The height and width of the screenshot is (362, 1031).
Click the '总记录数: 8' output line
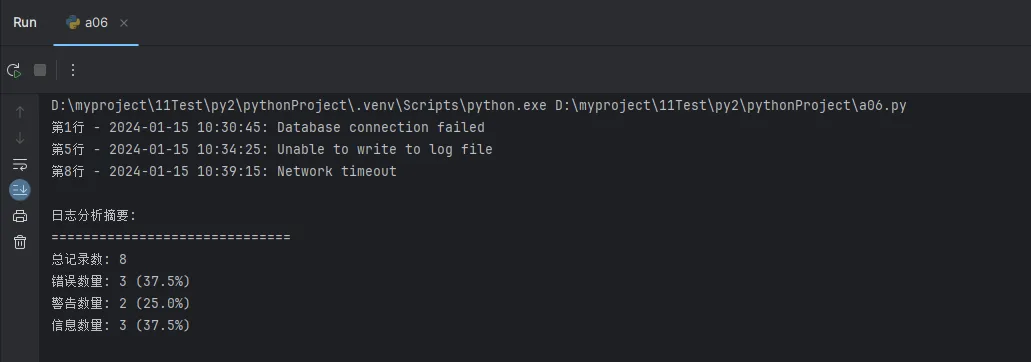[89, 259]
